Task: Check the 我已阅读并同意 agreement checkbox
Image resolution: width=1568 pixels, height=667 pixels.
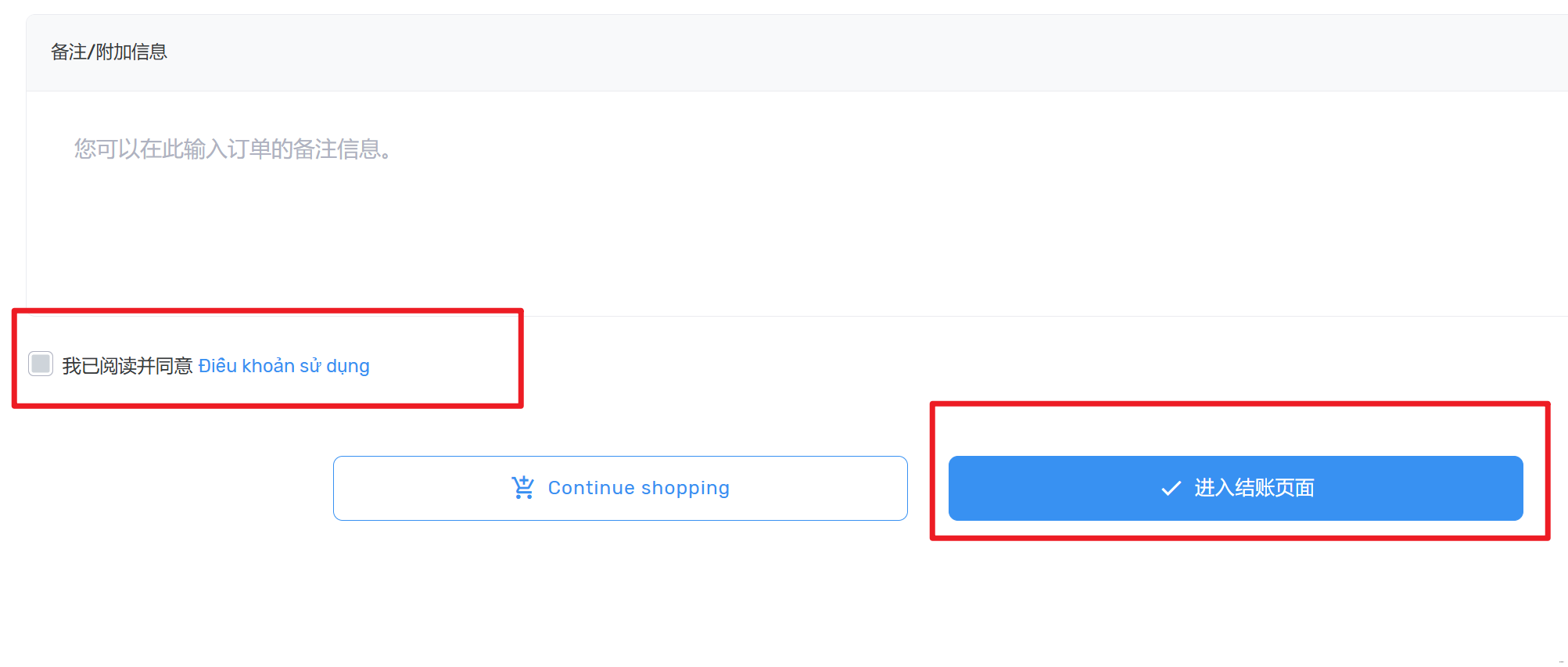Action: (x=41, y=364)
